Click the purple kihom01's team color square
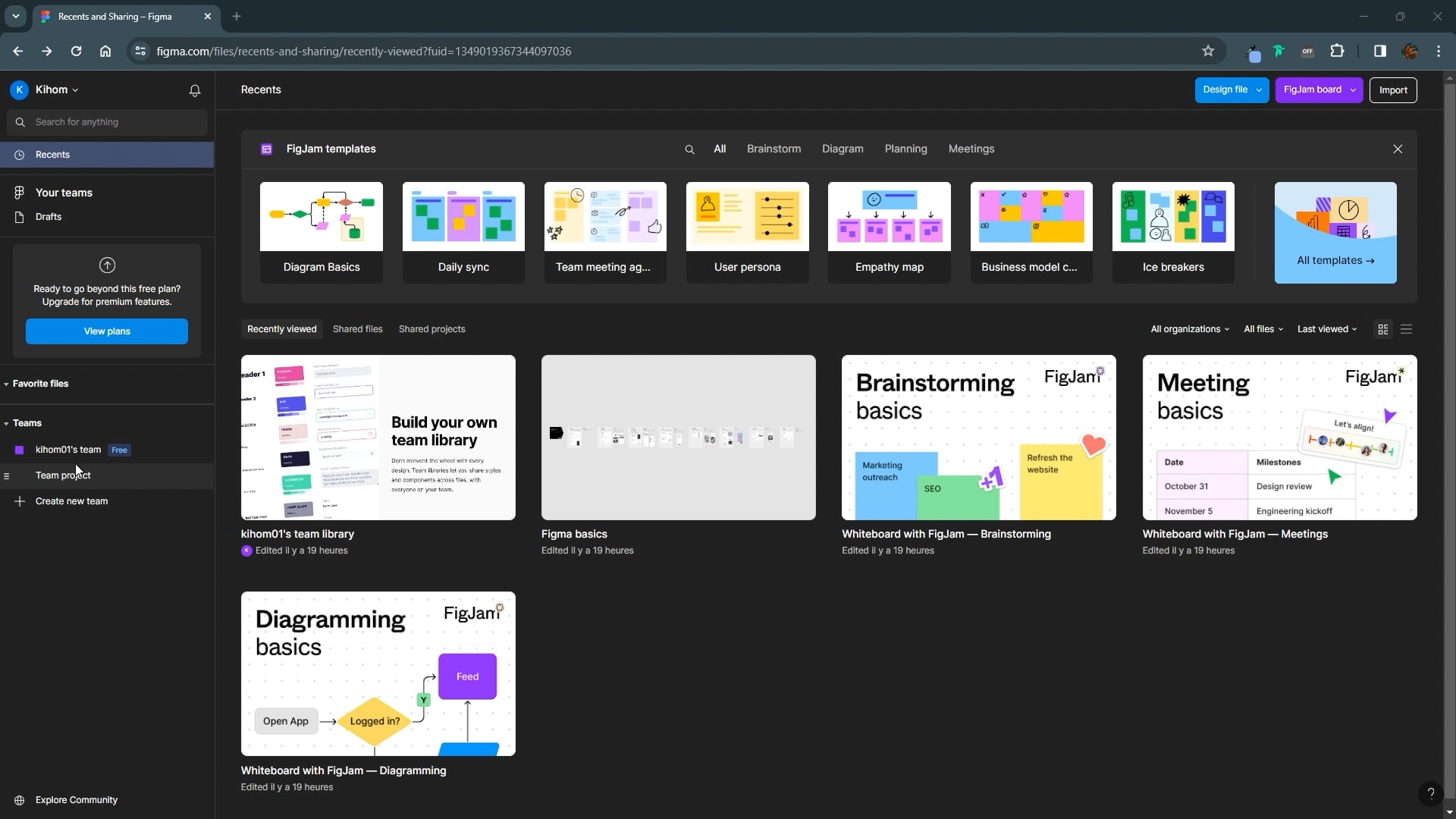The width and height of the screenshot is (1456, 819). (20, 450)
